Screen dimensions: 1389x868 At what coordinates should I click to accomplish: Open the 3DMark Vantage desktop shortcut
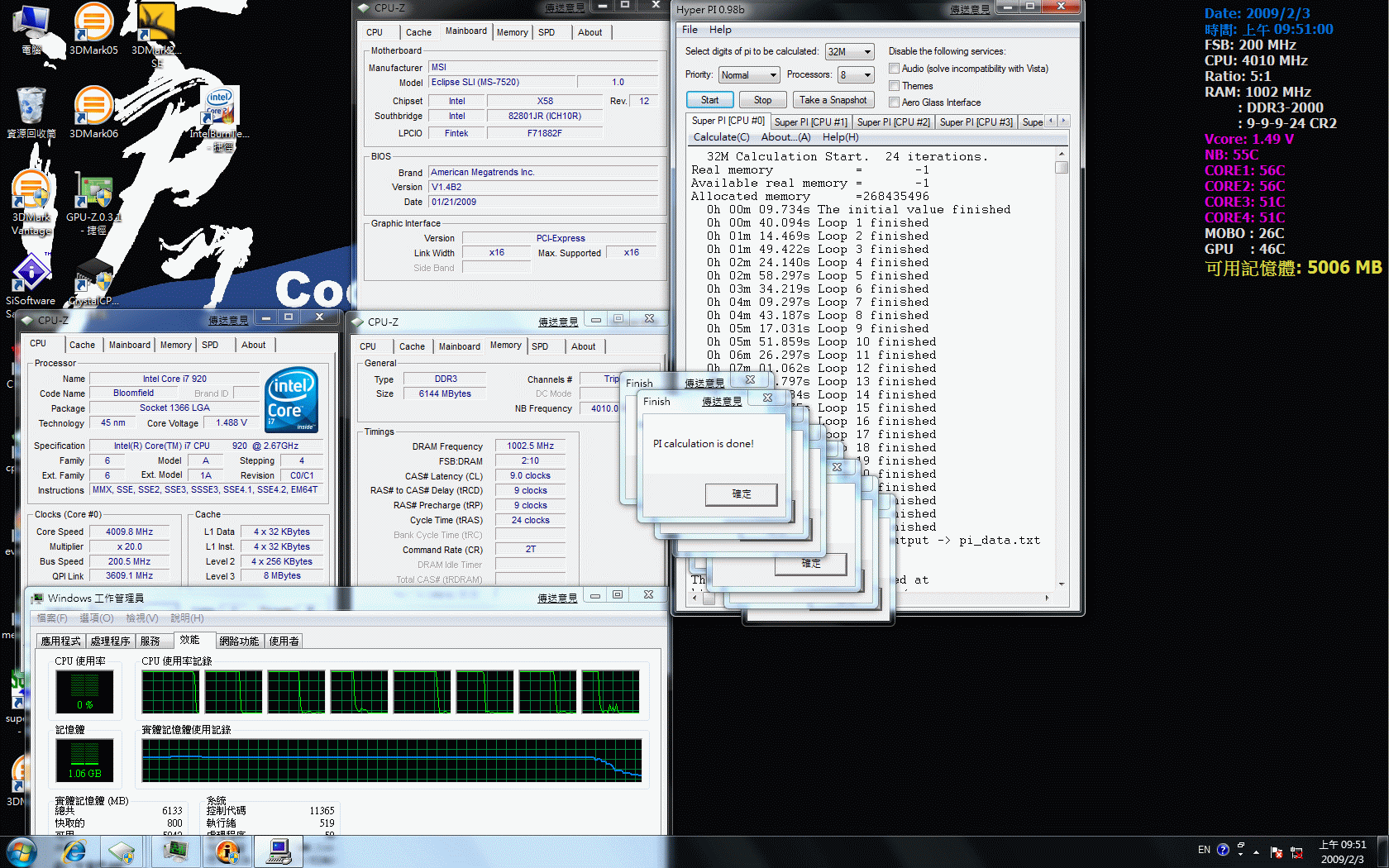pos(31,203)
